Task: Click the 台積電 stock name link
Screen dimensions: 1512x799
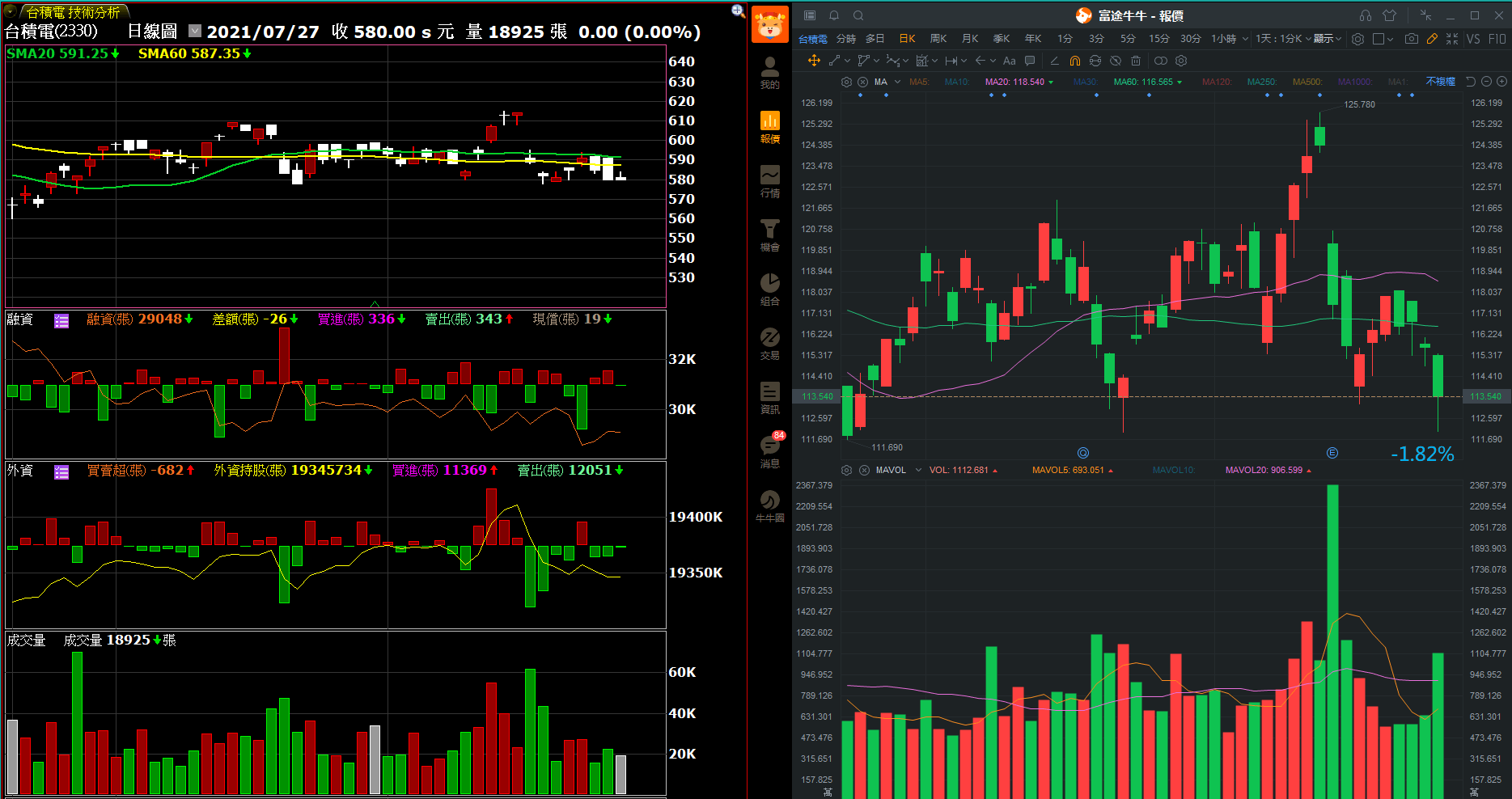Action: [x=812, y=39]
